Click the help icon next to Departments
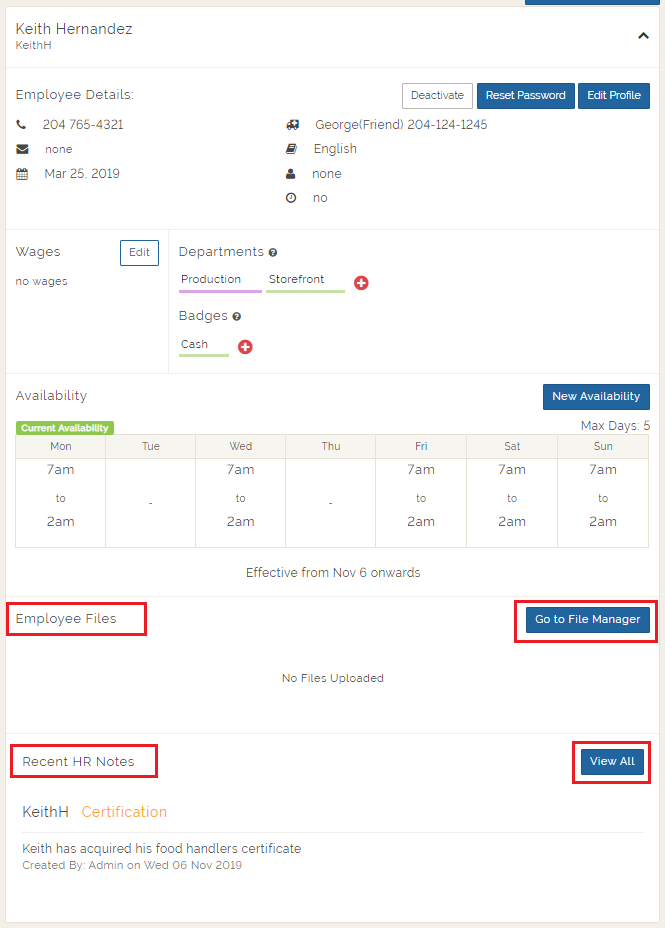This screenshot has width=665, height=928. pos(273,253)
